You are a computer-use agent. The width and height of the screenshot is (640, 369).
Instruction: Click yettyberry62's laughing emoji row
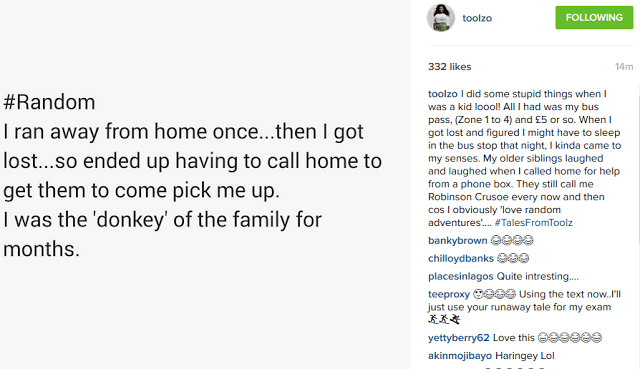pos(569,338)
